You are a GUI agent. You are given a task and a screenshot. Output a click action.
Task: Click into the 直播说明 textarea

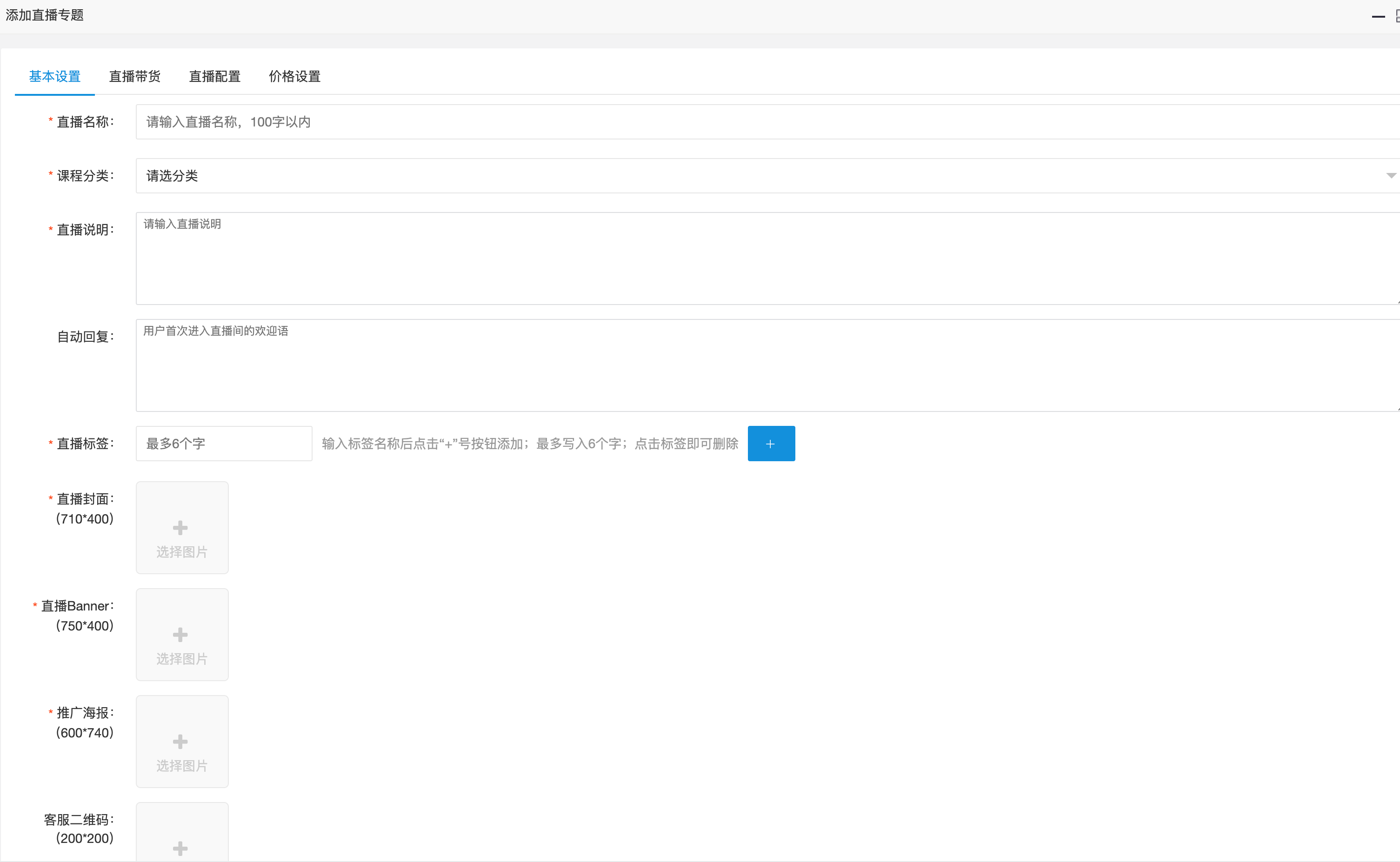(x=767, y=258)
